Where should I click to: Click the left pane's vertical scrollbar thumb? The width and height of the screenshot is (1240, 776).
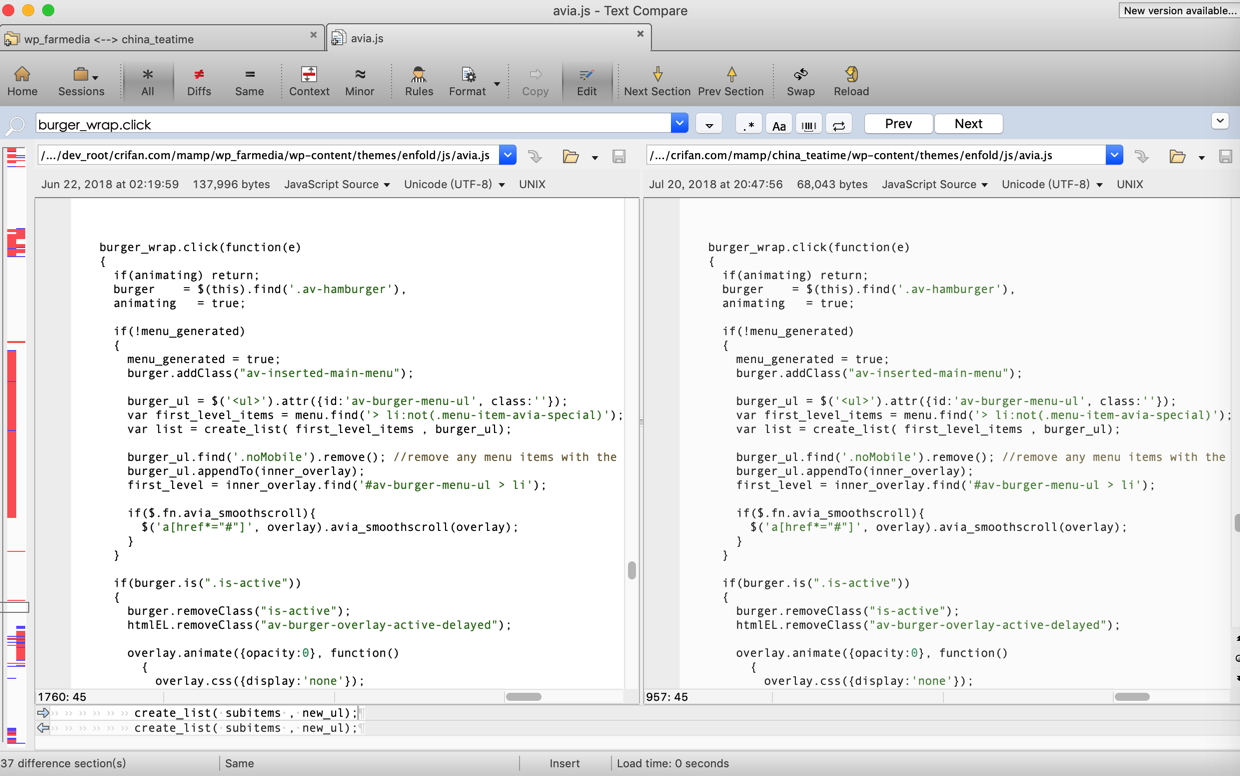pos(632,570)
